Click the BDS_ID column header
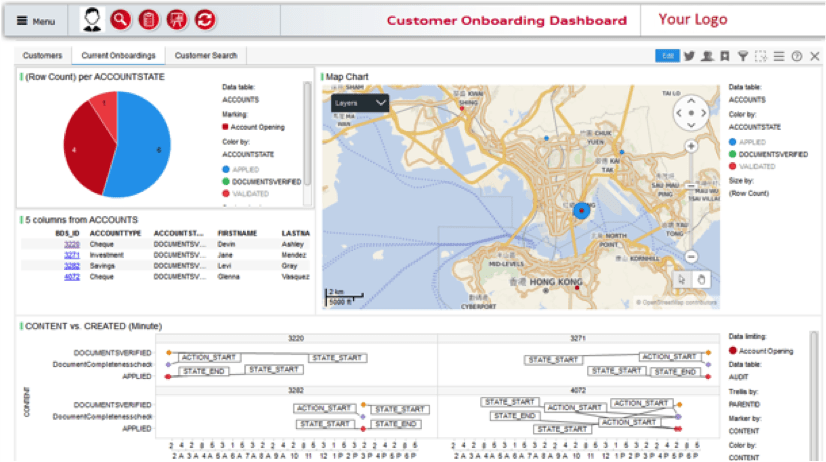826x462 pixels. 67,233
